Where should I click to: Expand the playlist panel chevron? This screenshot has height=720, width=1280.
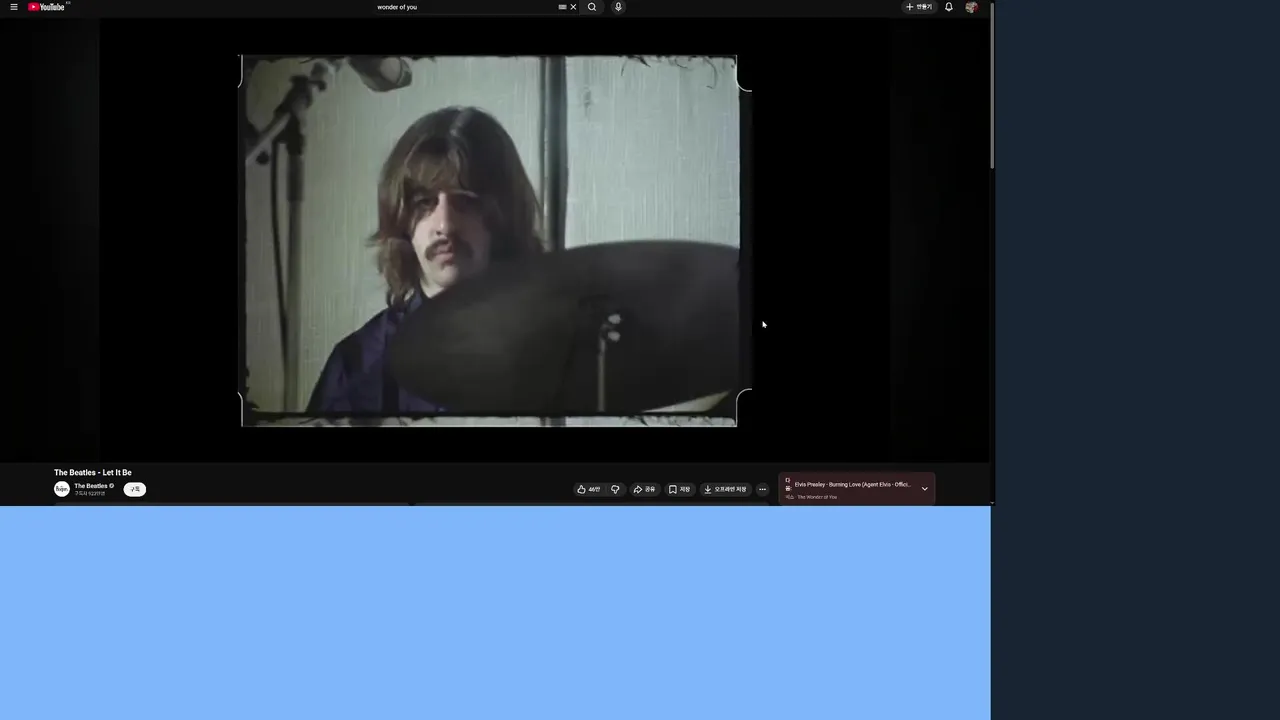(924, 489)
